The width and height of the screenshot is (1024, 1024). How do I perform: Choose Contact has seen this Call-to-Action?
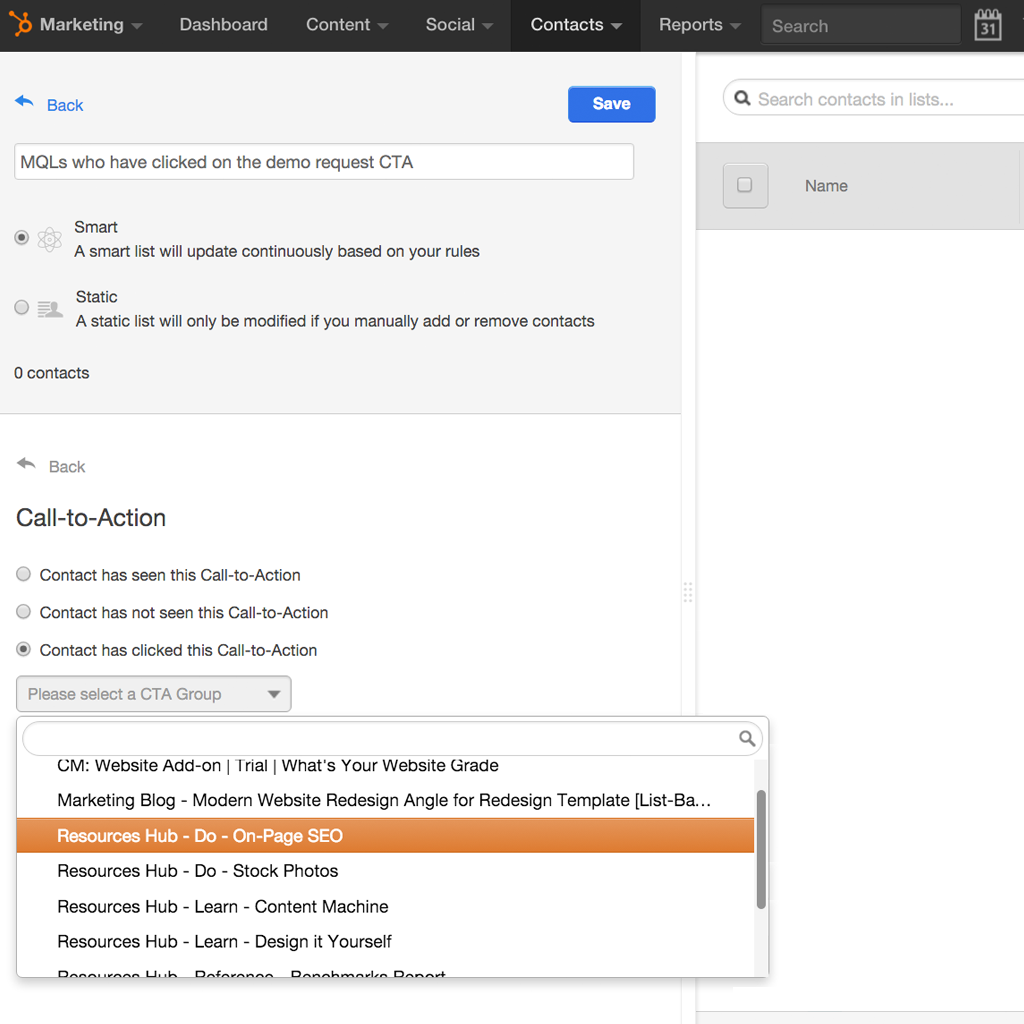pyautogui.click(x=23, y=574)
